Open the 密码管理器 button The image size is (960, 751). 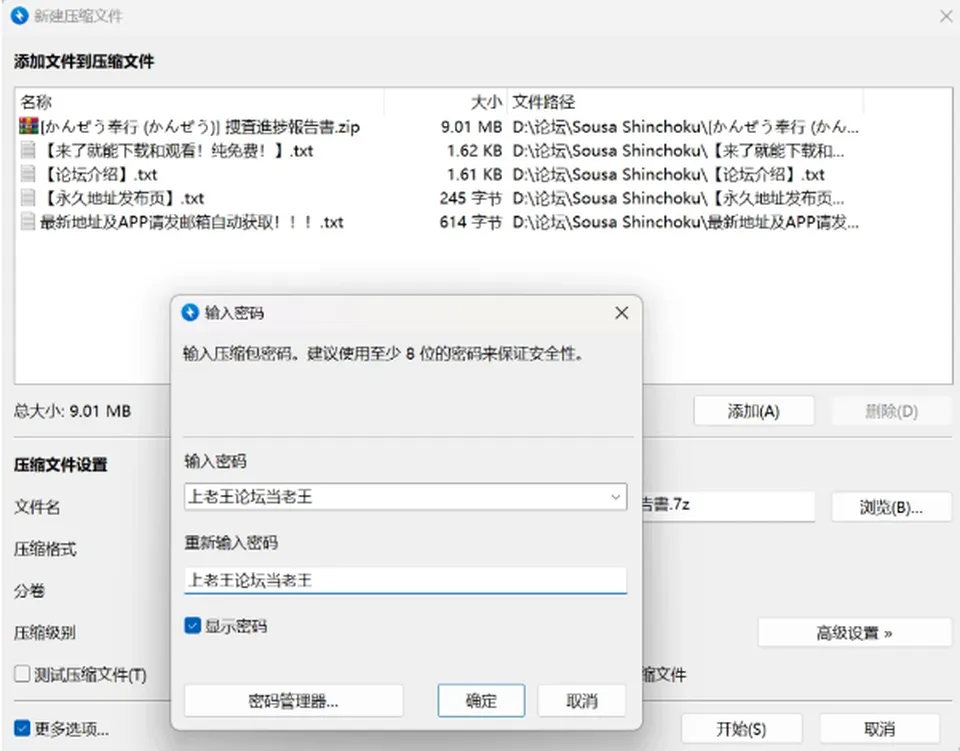click(x=293, y=700)
